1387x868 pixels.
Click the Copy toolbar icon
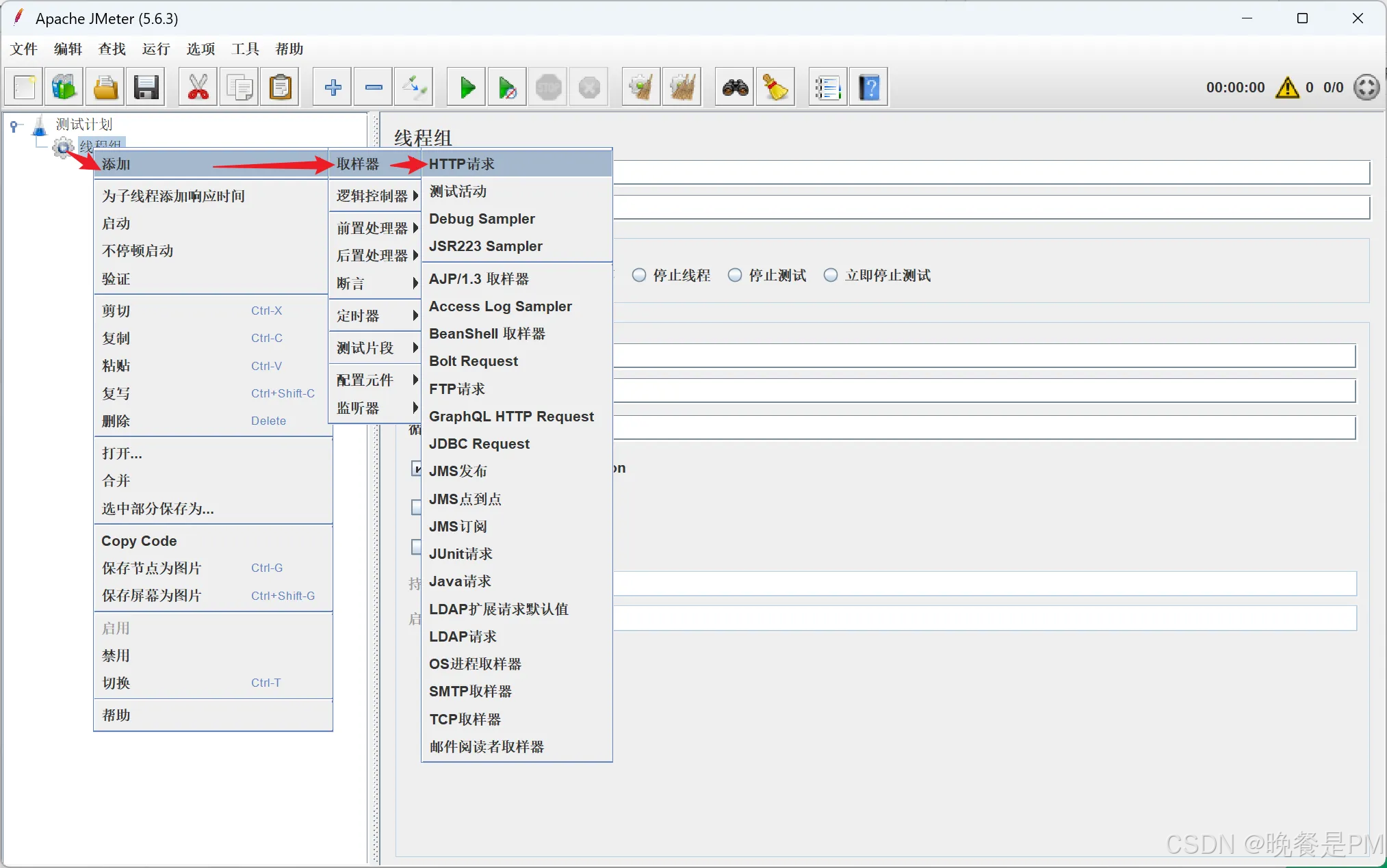coord(239,87)
